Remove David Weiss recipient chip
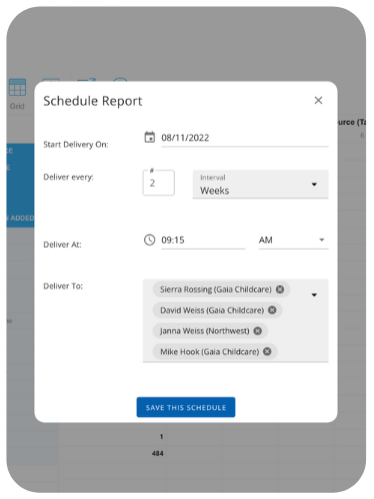374x499 pixels. (x=272, y=310)
